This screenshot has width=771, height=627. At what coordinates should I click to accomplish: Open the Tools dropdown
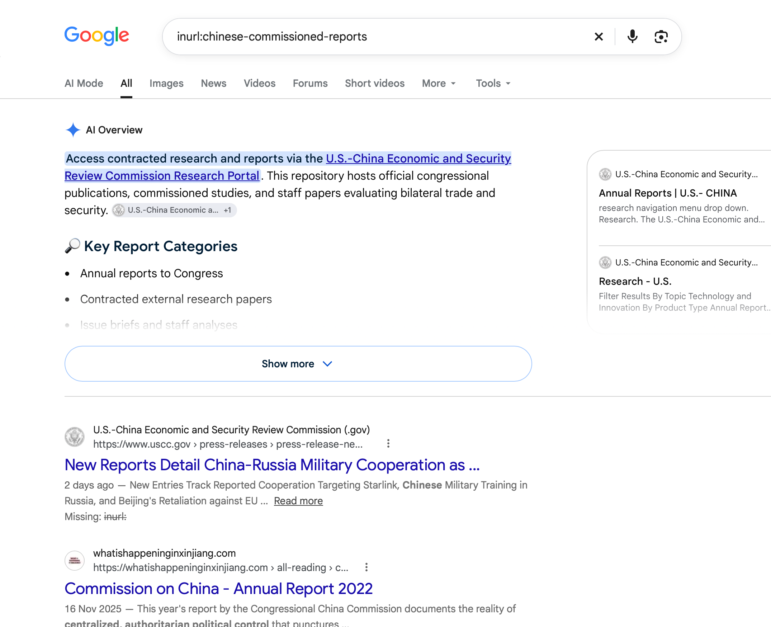(x=493, y=83)
